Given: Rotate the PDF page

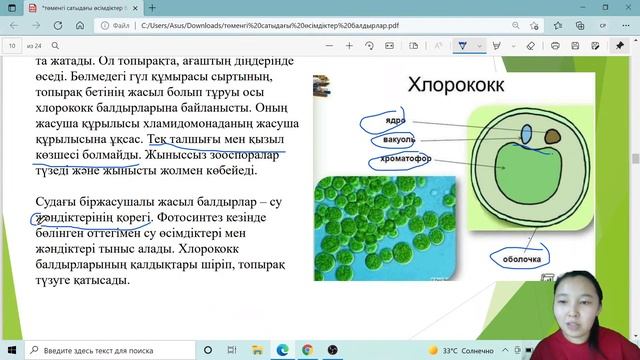Looking at the screenshot, I should coord(369,46).
